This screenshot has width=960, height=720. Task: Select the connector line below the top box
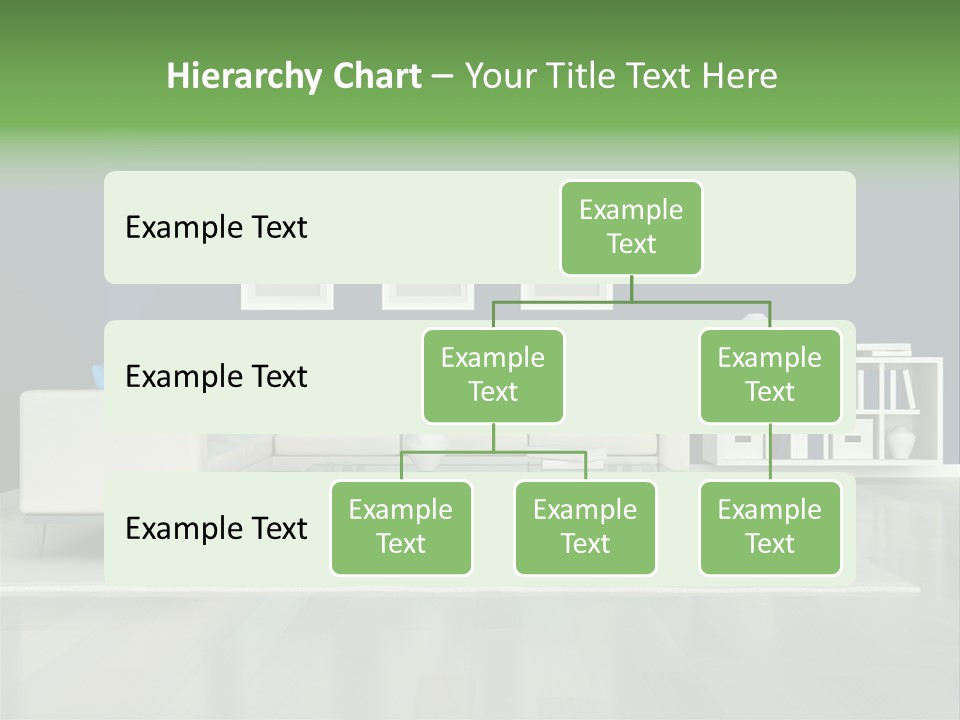tap(631, 289)
